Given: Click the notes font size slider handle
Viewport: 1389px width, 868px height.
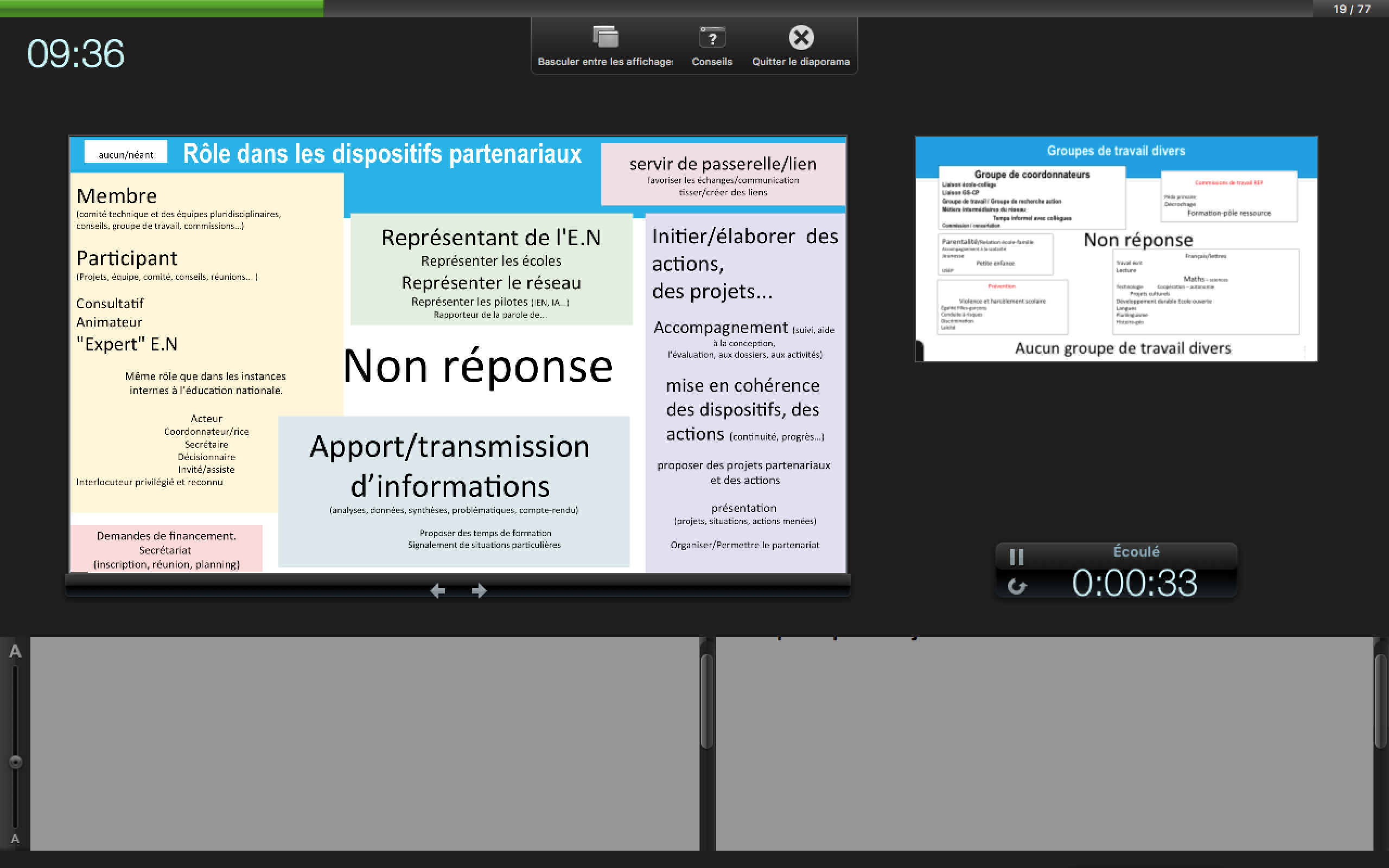Looking at the screenshot, I should [16, 762].
